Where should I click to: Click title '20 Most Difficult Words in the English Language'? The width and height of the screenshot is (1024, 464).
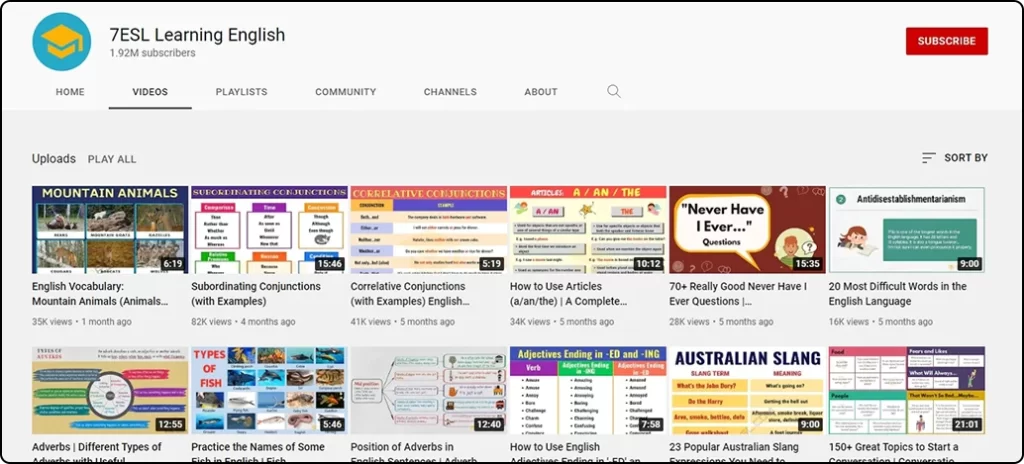(x=898, y=294)
